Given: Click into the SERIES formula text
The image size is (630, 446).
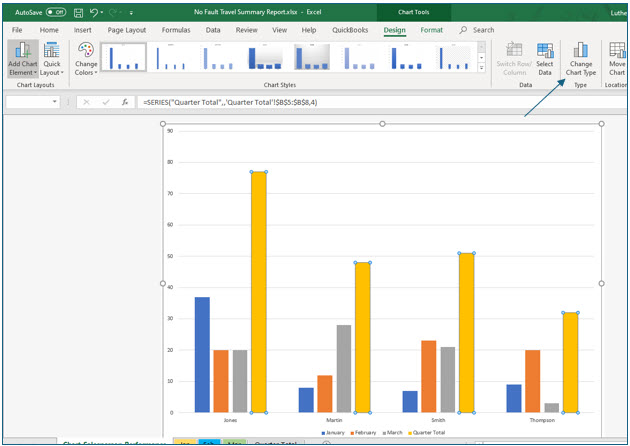Looking at the screenshot, I should tap(230, 102).
